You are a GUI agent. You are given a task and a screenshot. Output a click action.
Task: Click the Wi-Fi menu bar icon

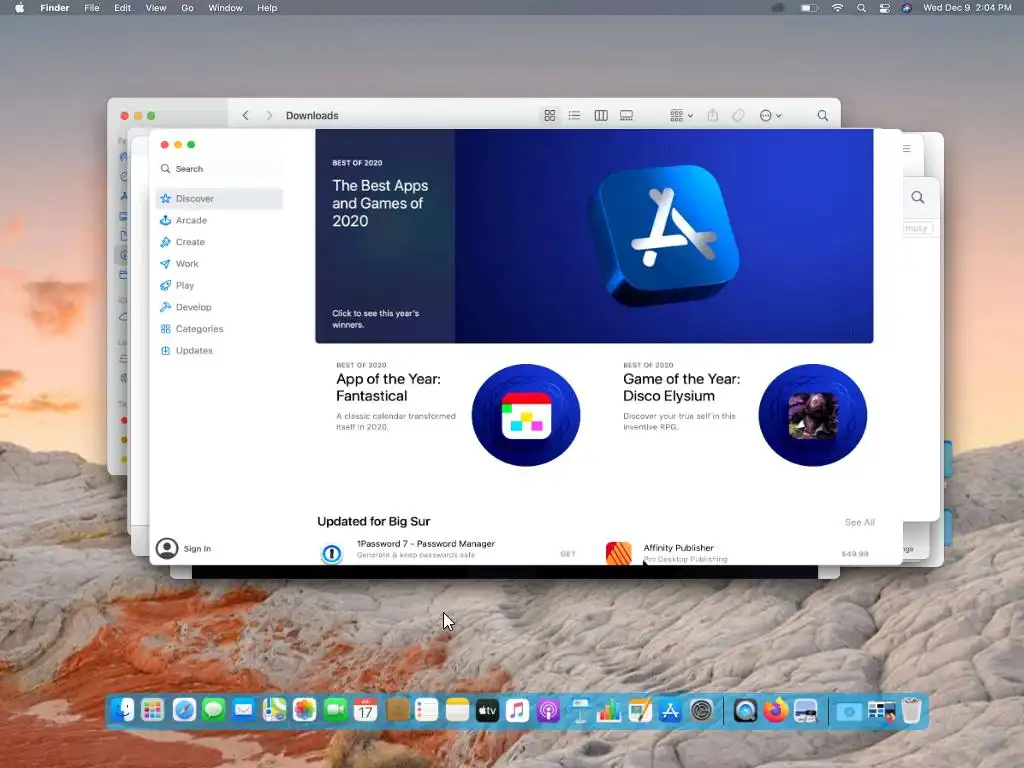pyautogui.click(x=837, y=8)
